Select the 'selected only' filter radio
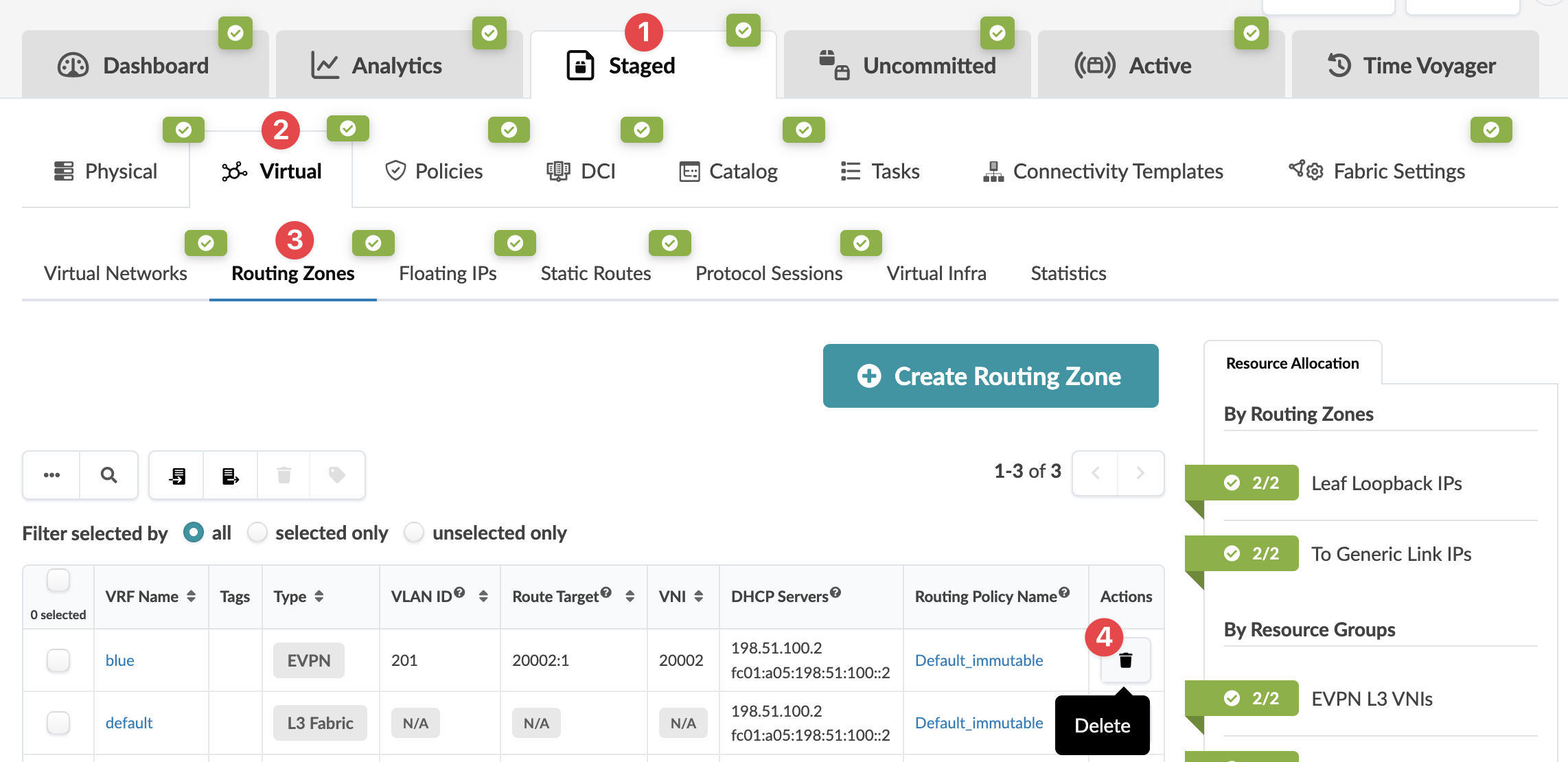Image resolution: width=1568 pixels, height=762 pixels. point(257,533)
